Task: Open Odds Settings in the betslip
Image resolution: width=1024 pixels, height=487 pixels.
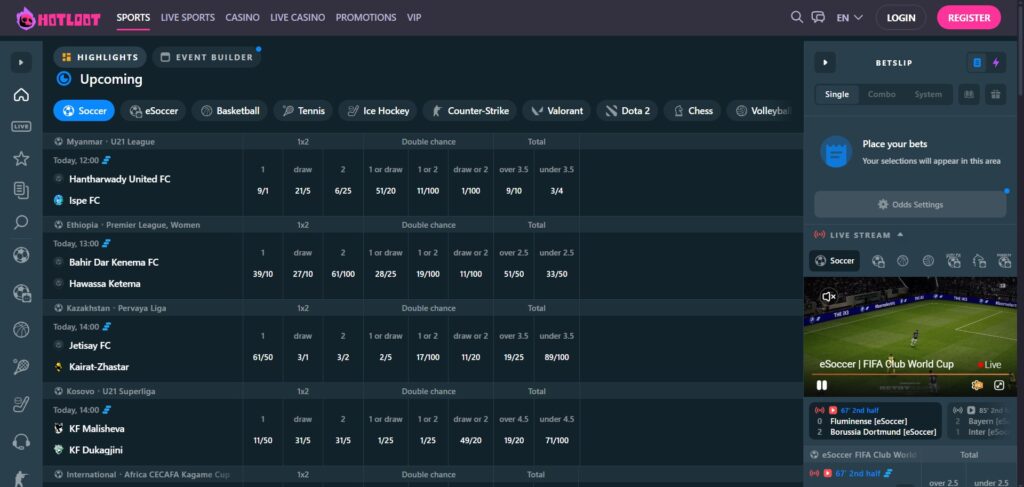Action: (x=909, y=204)
